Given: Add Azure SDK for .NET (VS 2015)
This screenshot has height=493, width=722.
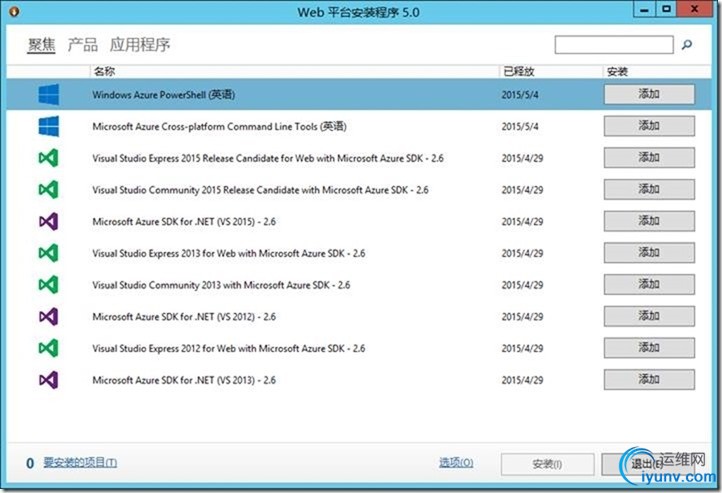Looking at the screenshot, I should (649, 221).
